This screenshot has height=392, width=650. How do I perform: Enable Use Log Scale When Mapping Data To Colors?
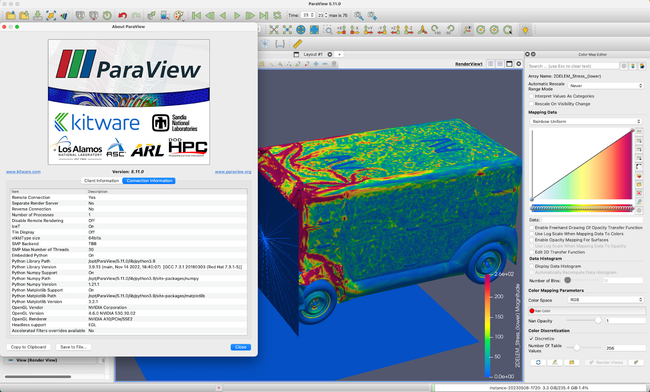[x=532, y=234]
